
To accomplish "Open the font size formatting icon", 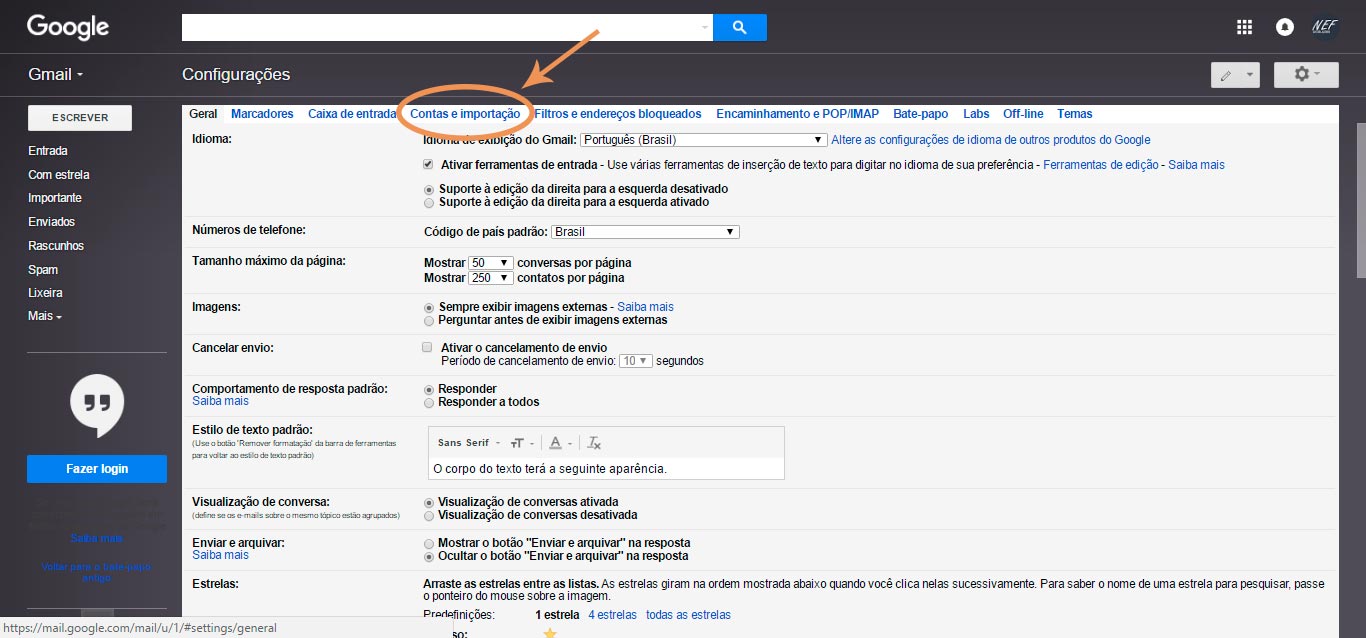I will 520,443.
